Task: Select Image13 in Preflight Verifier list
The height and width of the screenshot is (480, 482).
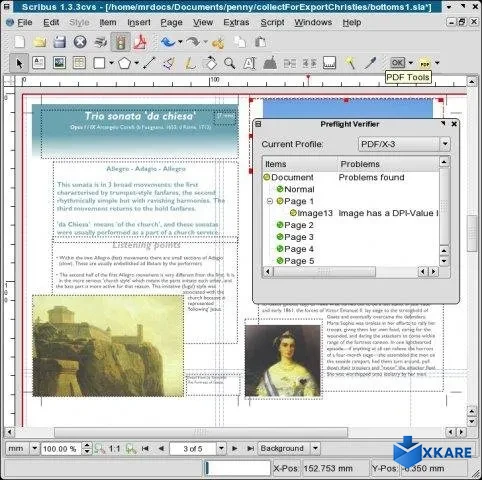Action: coord(311,213)
